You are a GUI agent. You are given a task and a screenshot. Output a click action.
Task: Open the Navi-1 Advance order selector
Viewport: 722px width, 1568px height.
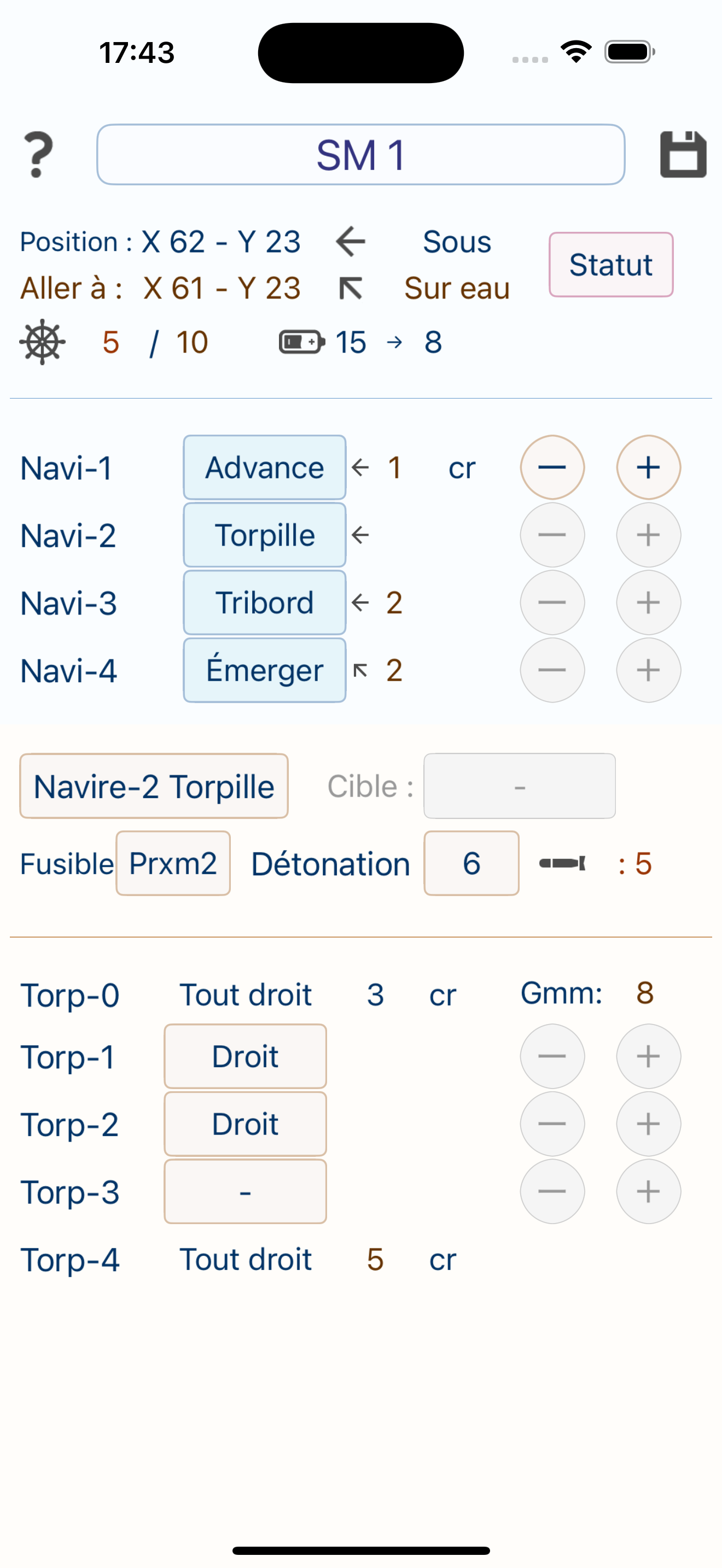tap(265, 467)
